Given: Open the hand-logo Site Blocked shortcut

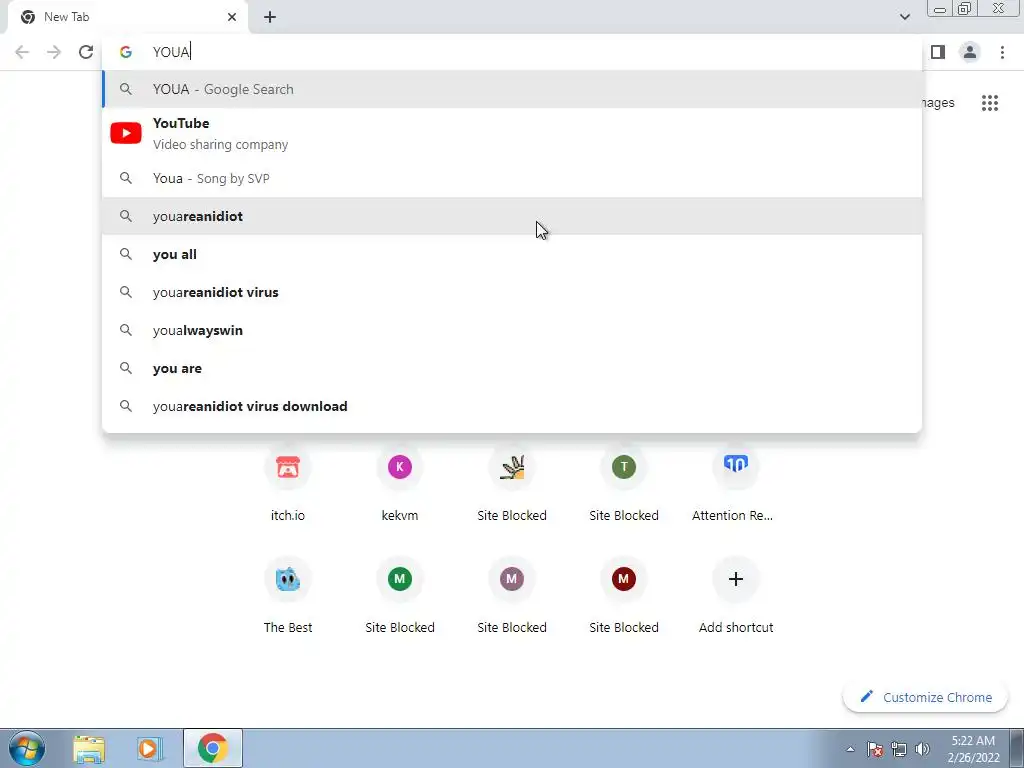Looking at the screenshot, I should coord(512,483).
